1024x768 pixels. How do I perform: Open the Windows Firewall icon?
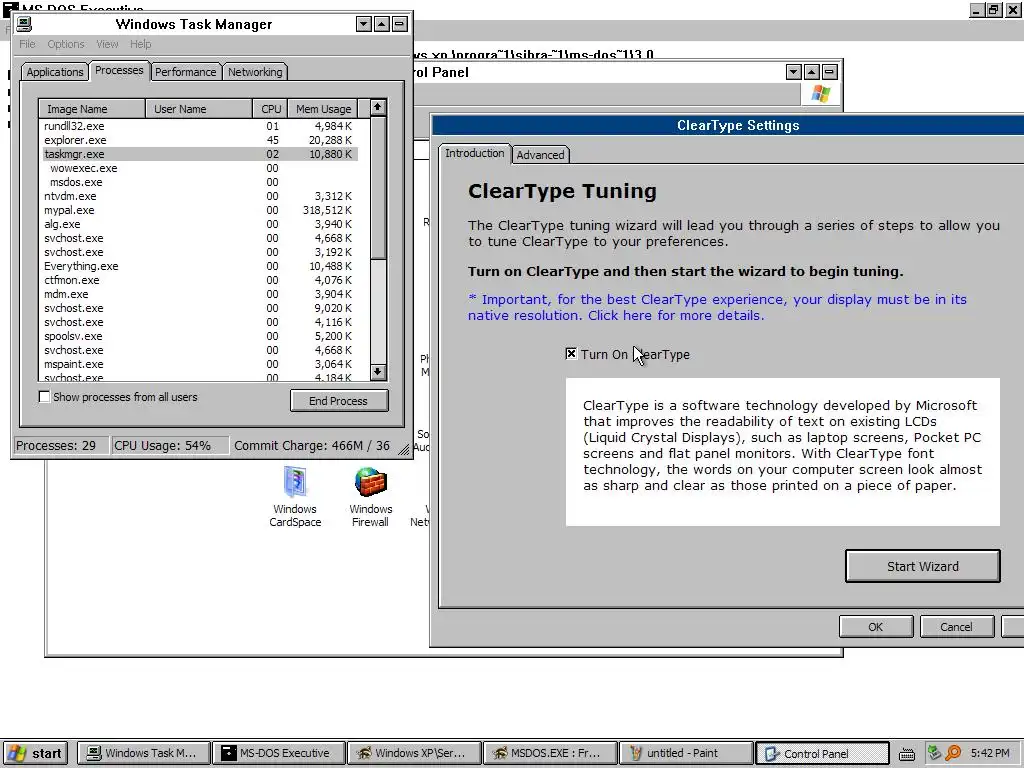(x=370, y=496)
